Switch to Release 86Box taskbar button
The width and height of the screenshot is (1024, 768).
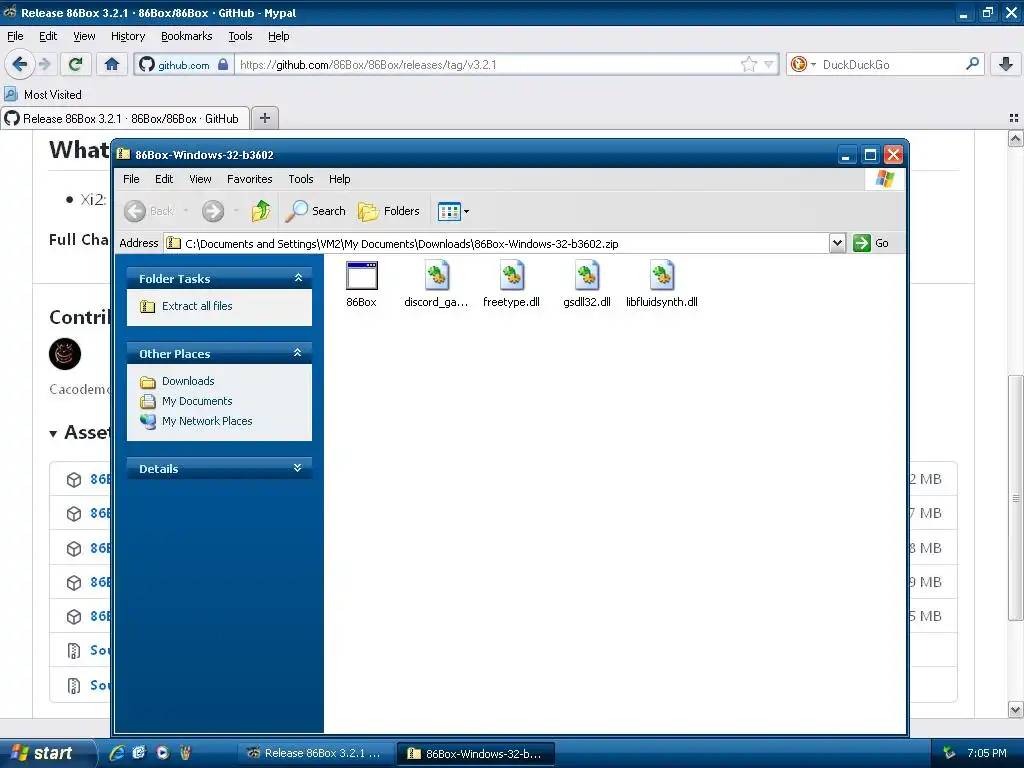coord(315,753)
